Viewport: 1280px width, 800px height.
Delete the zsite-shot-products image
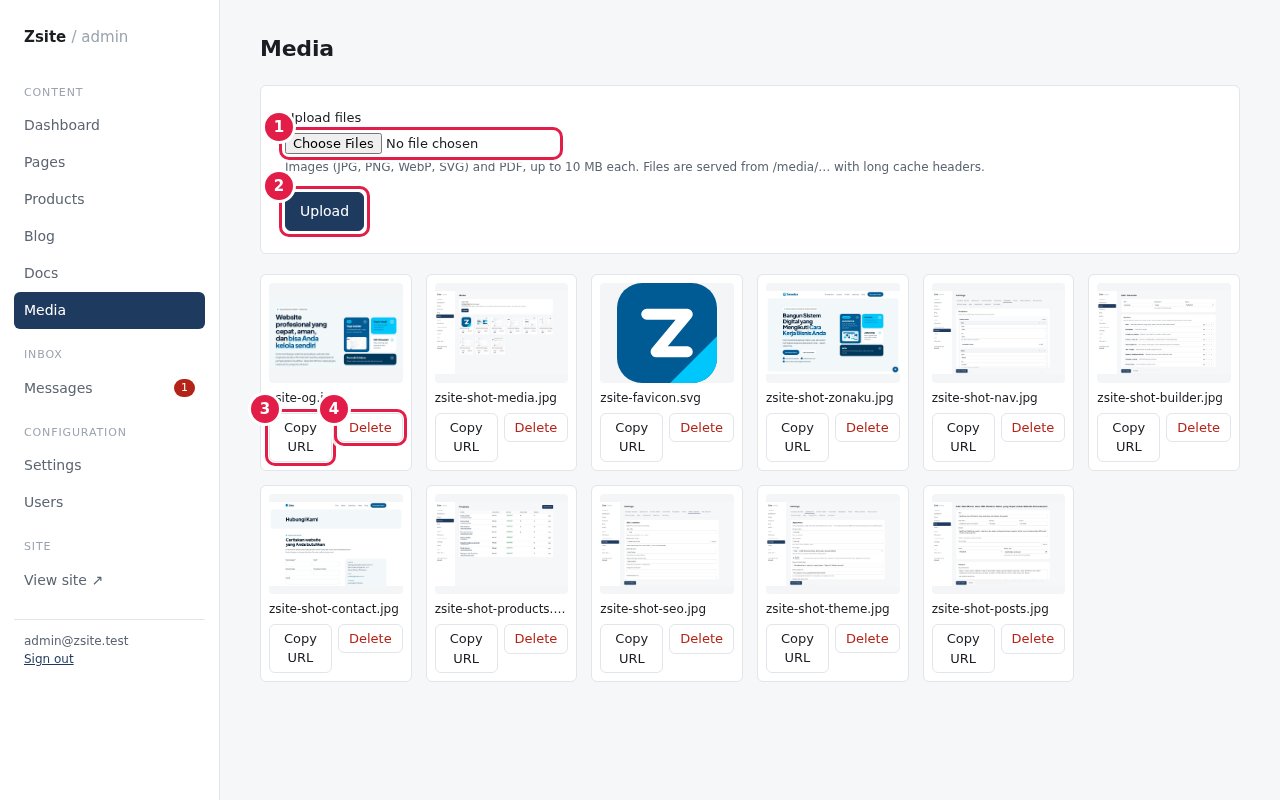536,638
